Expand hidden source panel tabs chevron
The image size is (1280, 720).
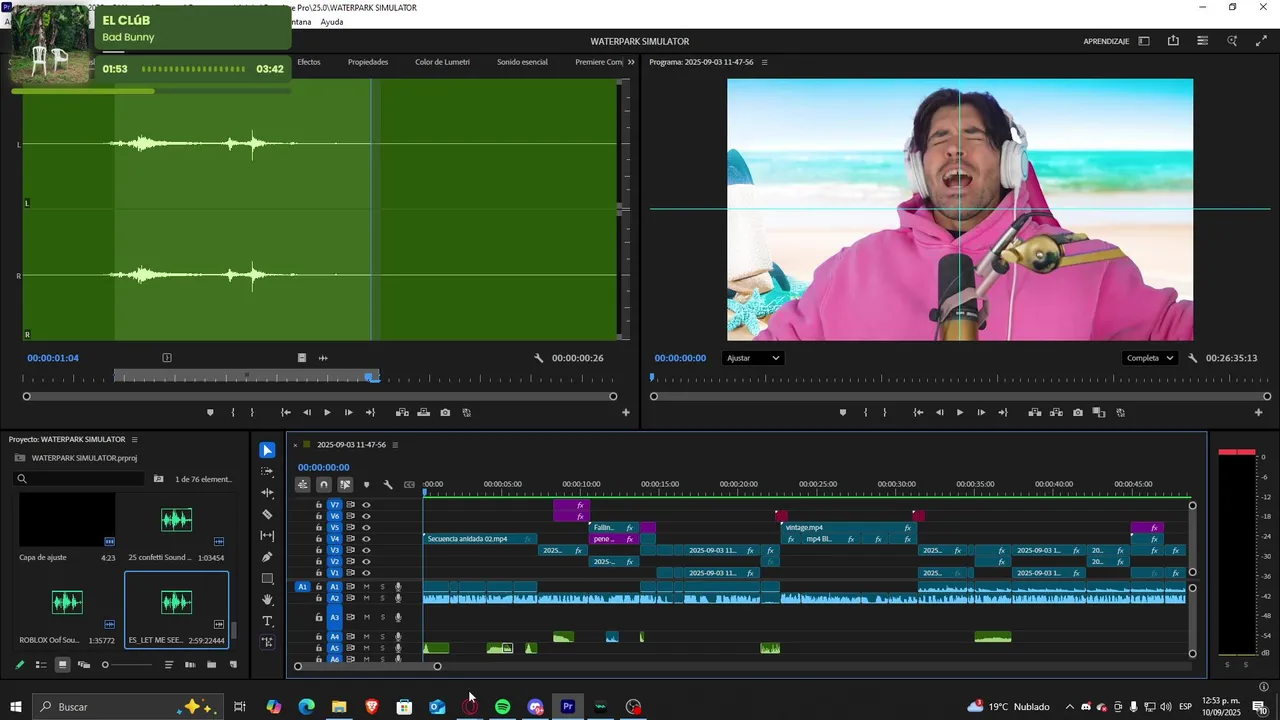pyautogui.click(x=630, y=62)
